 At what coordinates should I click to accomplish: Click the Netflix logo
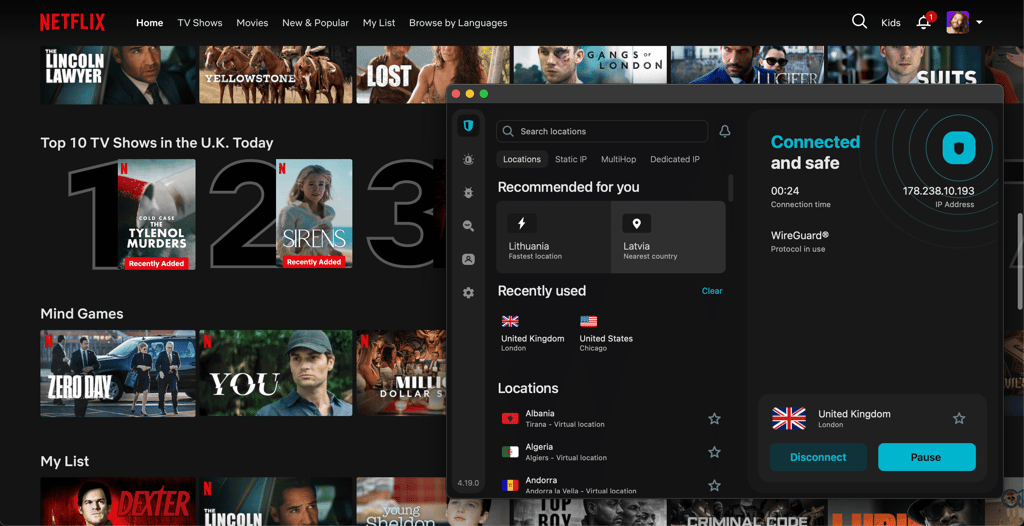tap(72, 22)
